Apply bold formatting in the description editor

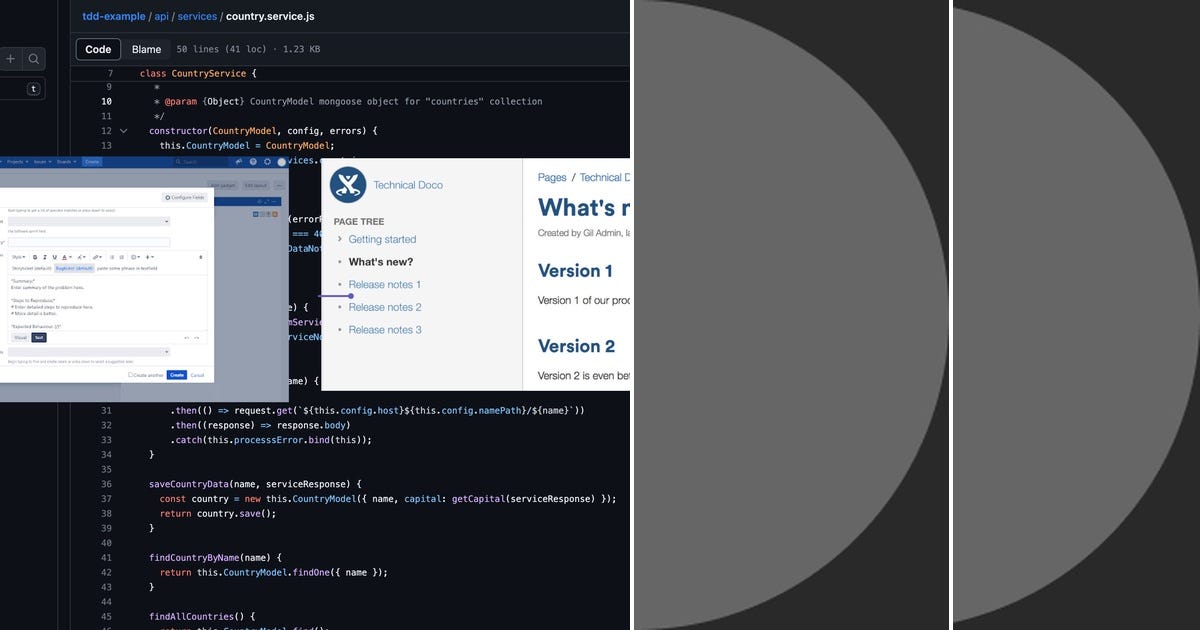click(x=35, y=257)
